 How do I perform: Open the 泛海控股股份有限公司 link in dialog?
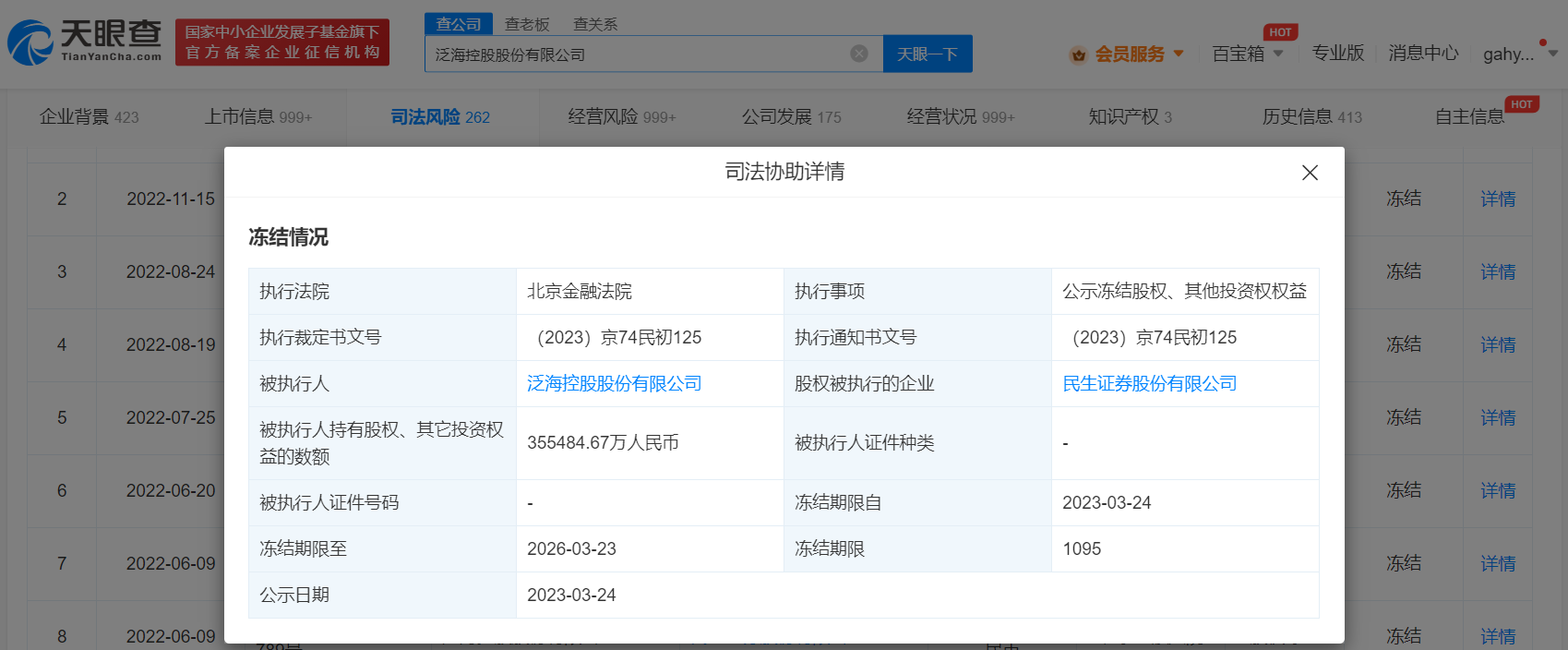[615, 383]
